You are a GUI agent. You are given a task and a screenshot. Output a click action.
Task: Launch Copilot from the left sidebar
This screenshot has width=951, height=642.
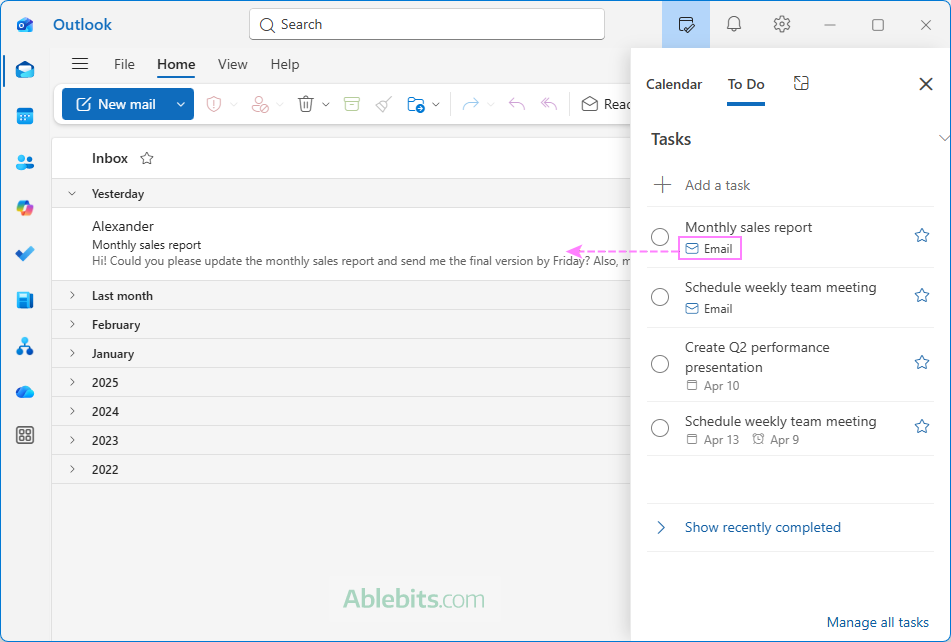point(24,207)
